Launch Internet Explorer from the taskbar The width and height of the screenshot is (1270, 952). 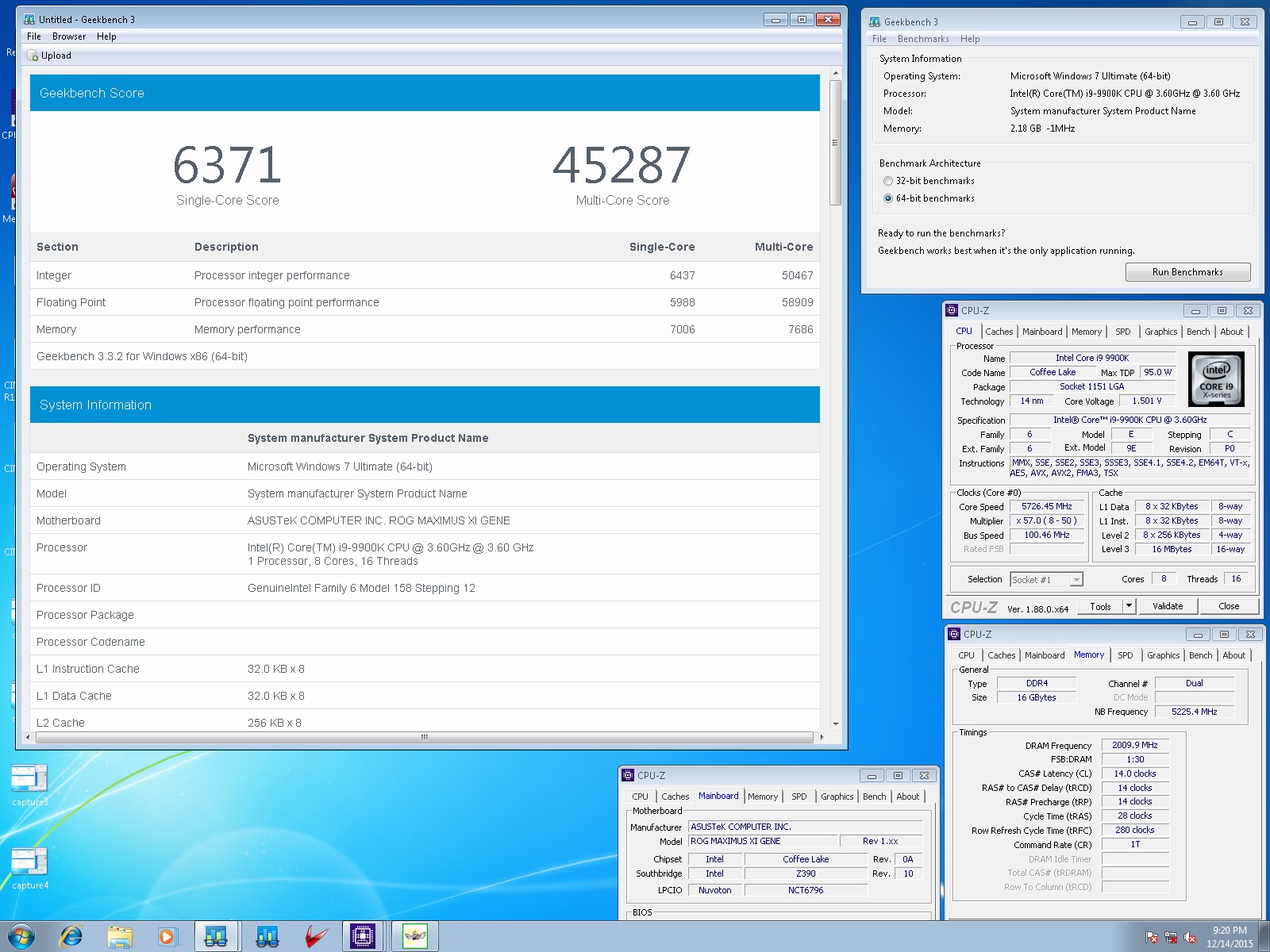pos(71,937)
